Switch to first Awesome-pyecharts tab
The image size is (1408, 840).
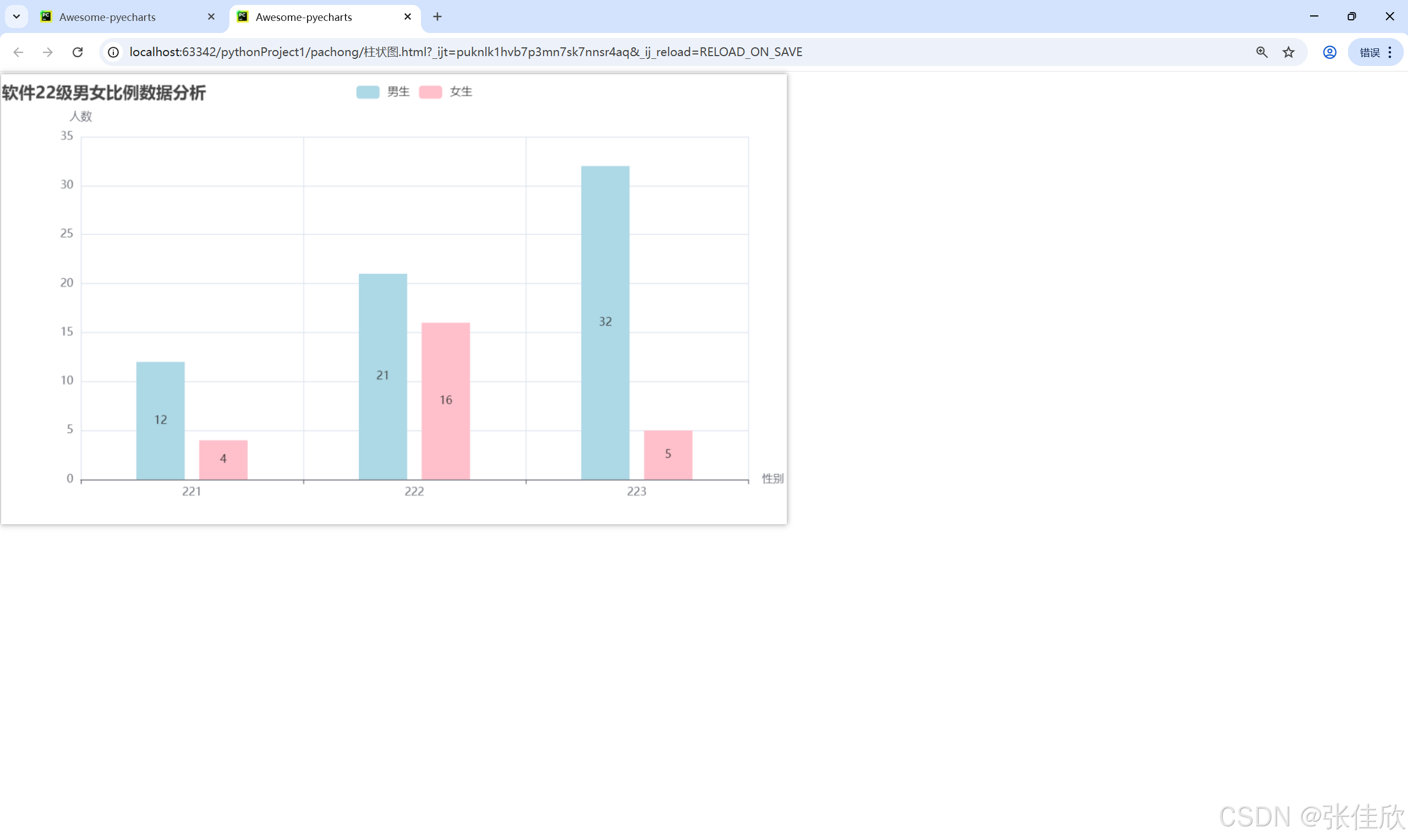click(108, 17)
